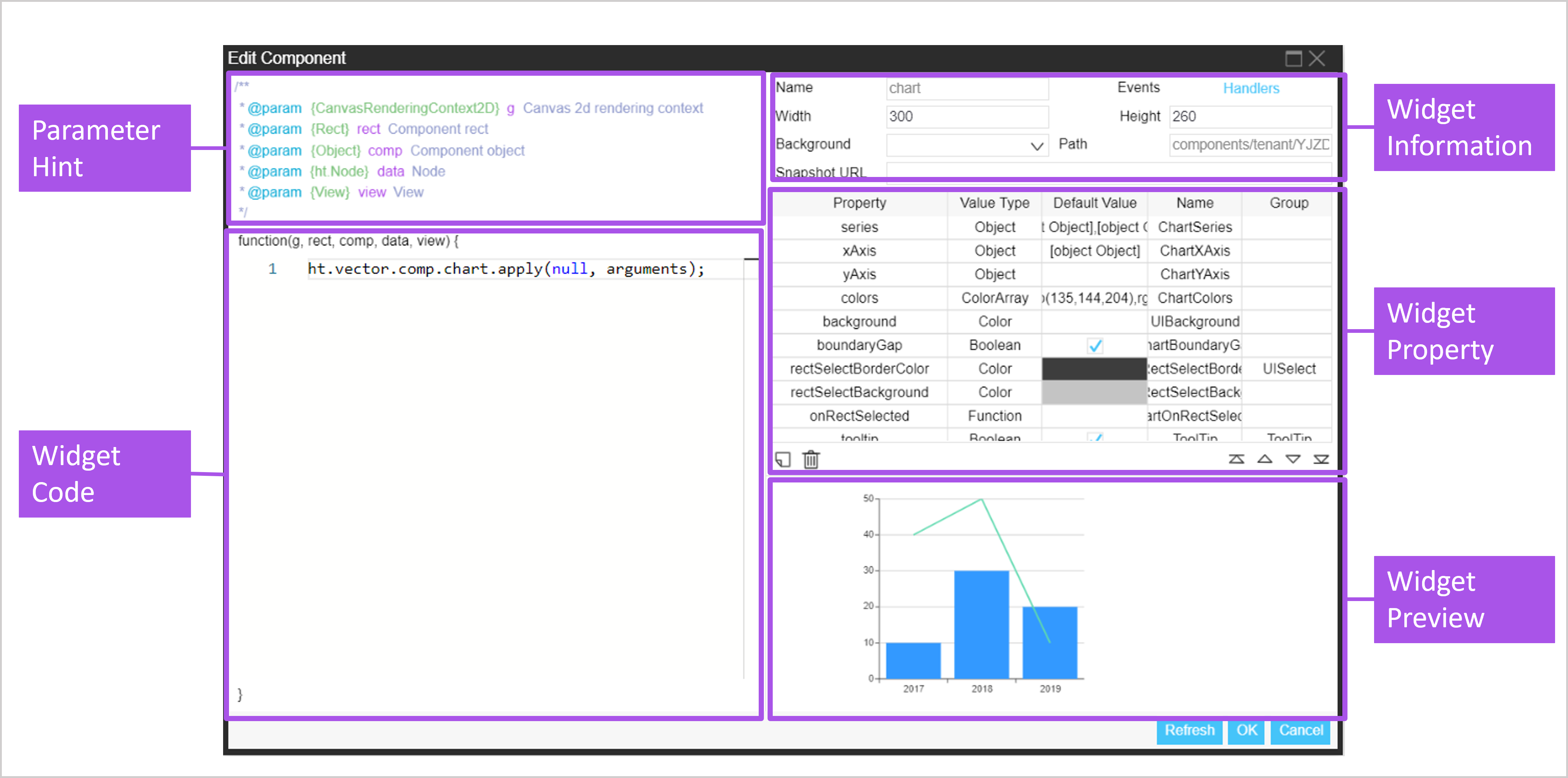The image size is (1568, 778).
Task: Click the trash icon to delete property
Action: pyautogui.click(x=811, y=460)
